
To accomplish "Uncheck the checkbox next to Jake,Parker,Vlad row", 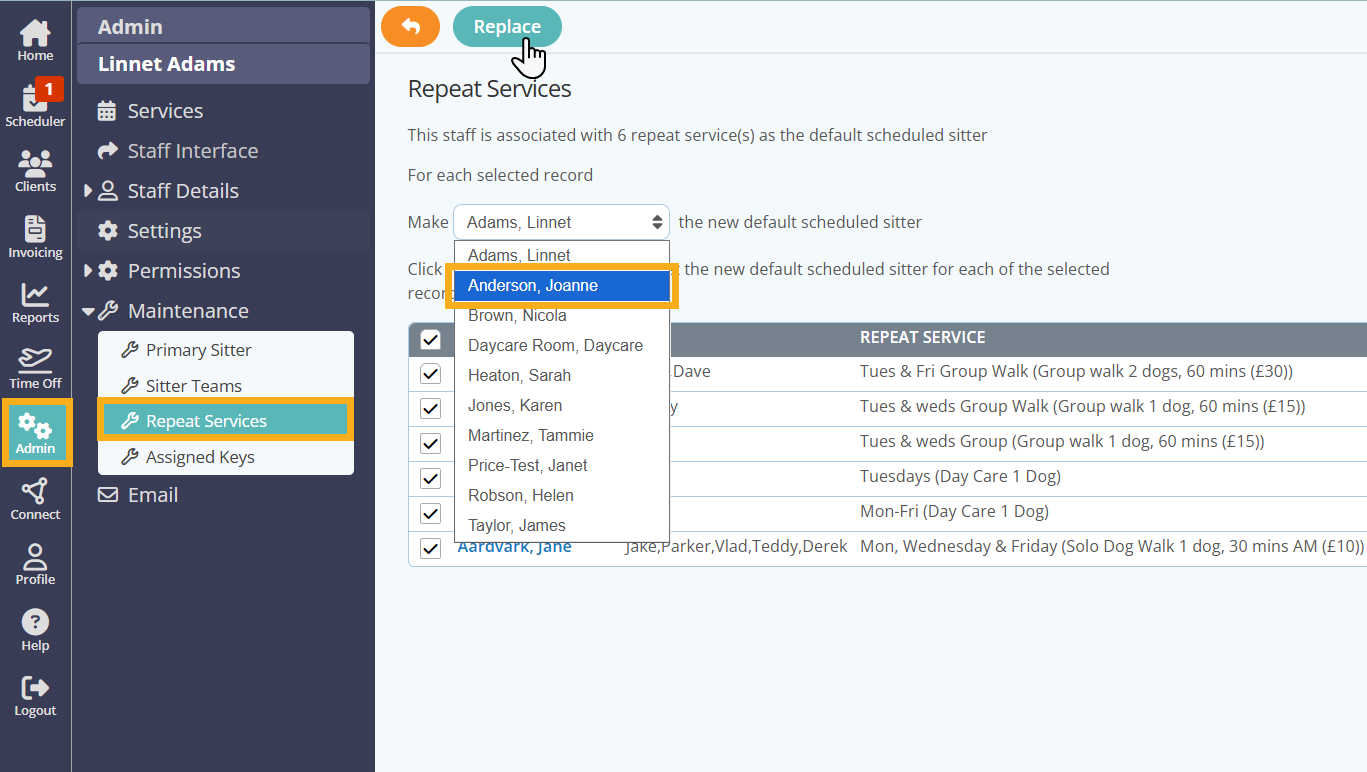I will tap(430, 547).
